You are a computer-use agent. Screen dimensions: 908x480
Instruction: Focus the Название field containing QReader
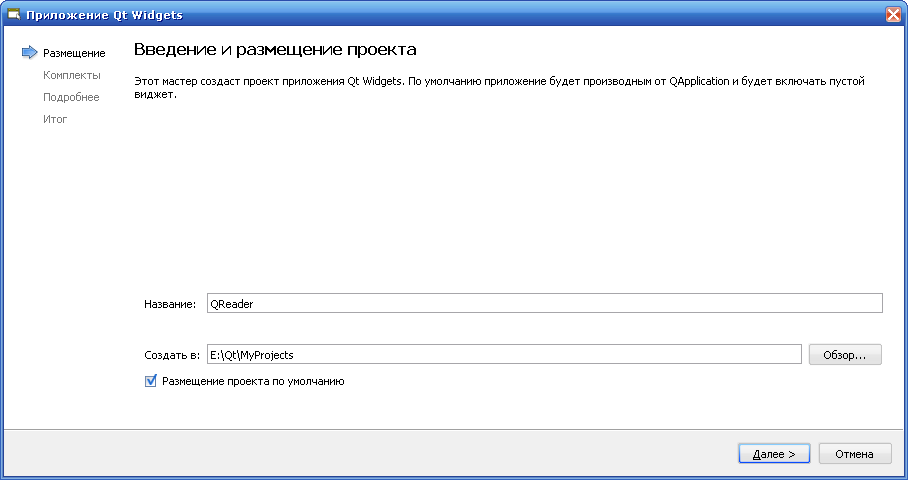544,303
